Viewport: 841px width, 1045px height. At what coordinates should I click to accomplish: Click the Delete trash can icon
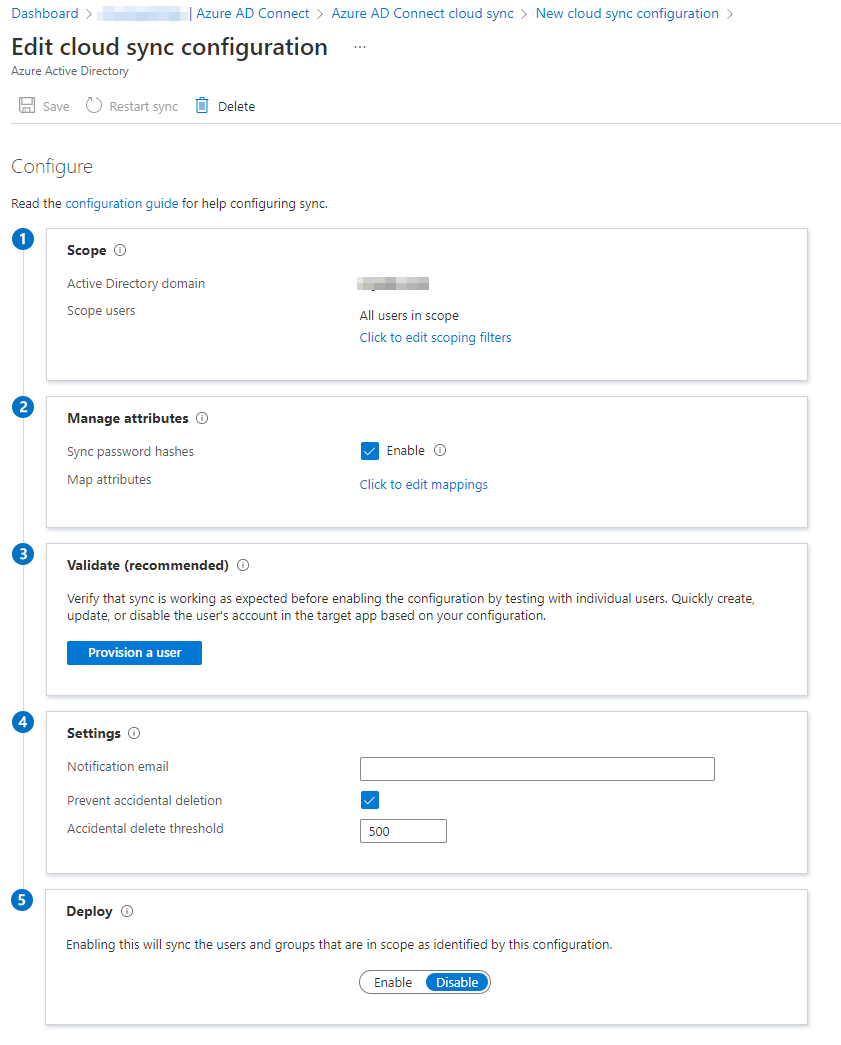202,105
